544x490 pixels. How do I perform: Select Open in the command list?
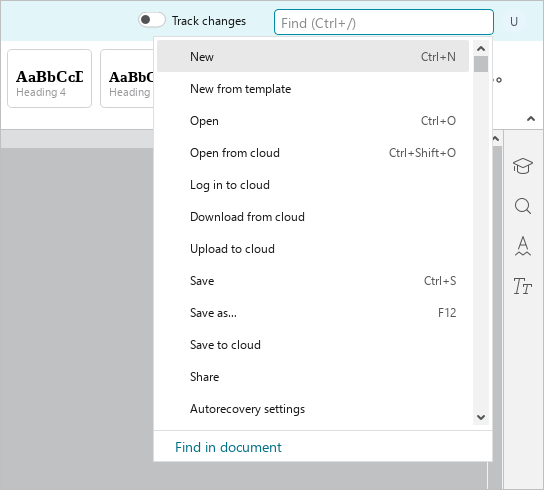click(313, 121)
